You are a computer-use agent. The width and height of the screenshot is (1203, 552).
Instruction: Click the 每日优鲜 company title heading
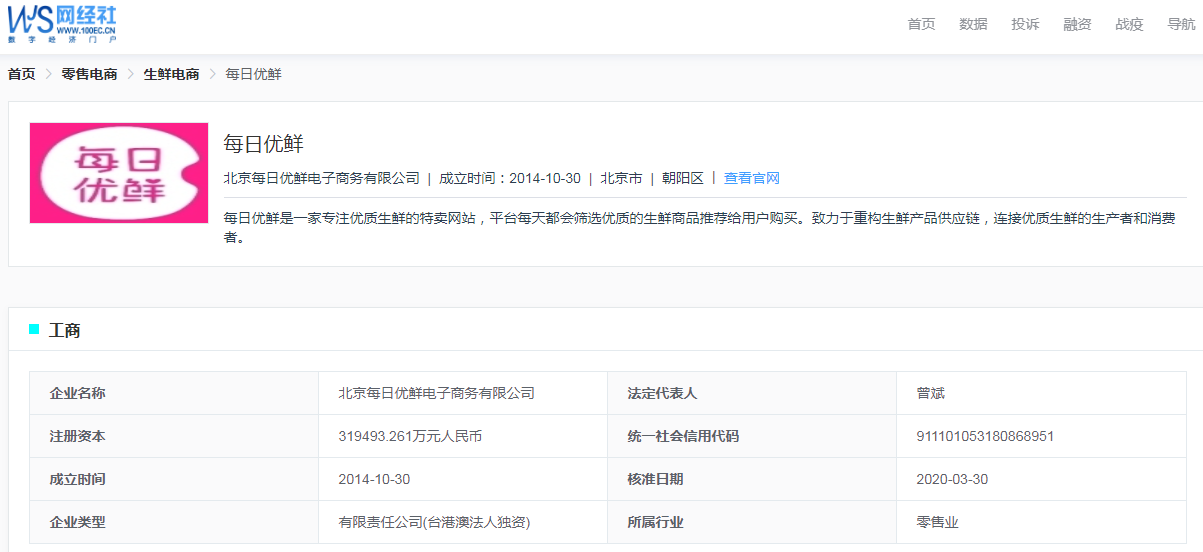(263, 144)
